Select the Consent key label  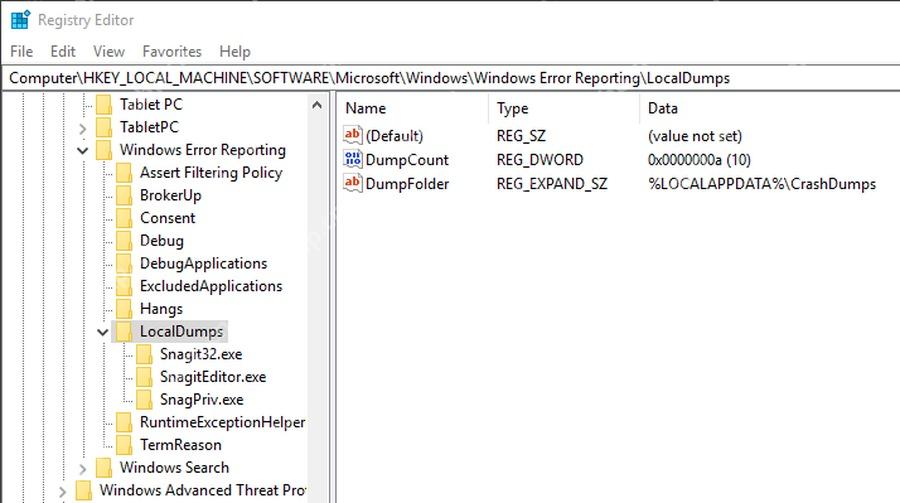pyautogui.click(x=168, y=218)
